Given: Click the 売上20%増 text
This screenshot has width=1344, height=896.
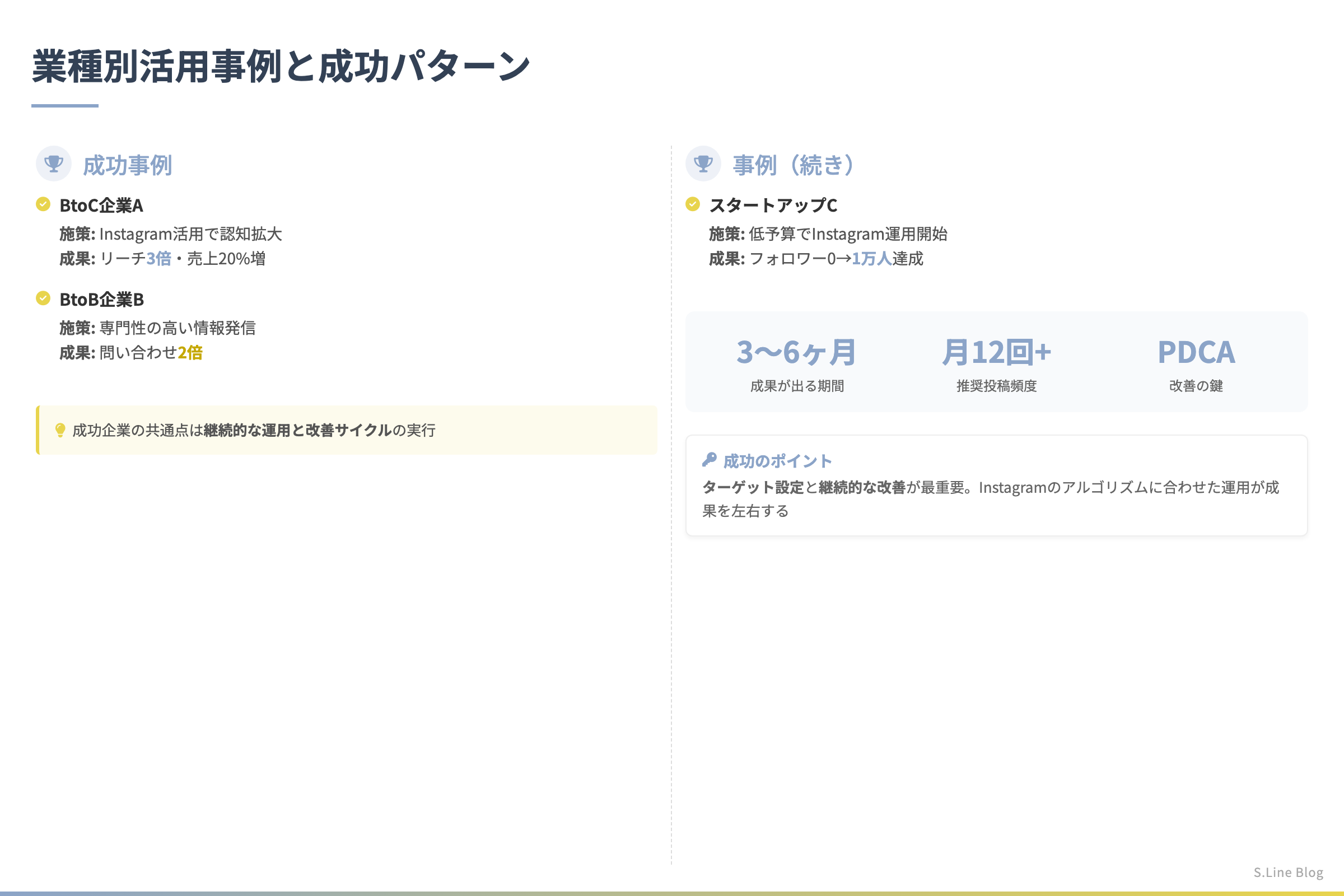Looking at the screenshot, I should click(226, 259).
